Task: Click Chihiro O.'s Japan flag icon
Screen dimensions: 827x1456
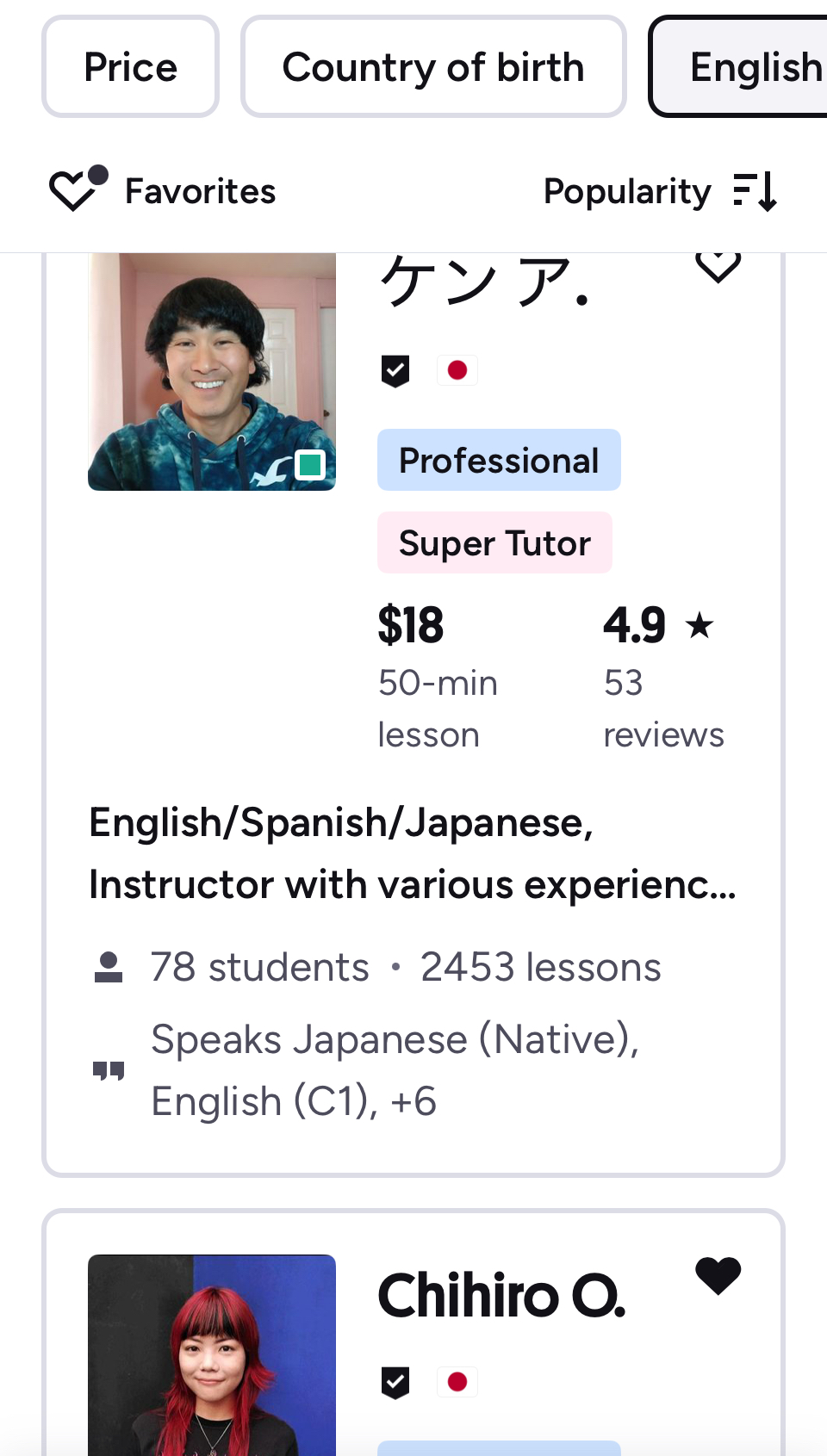Action: 457,1383
